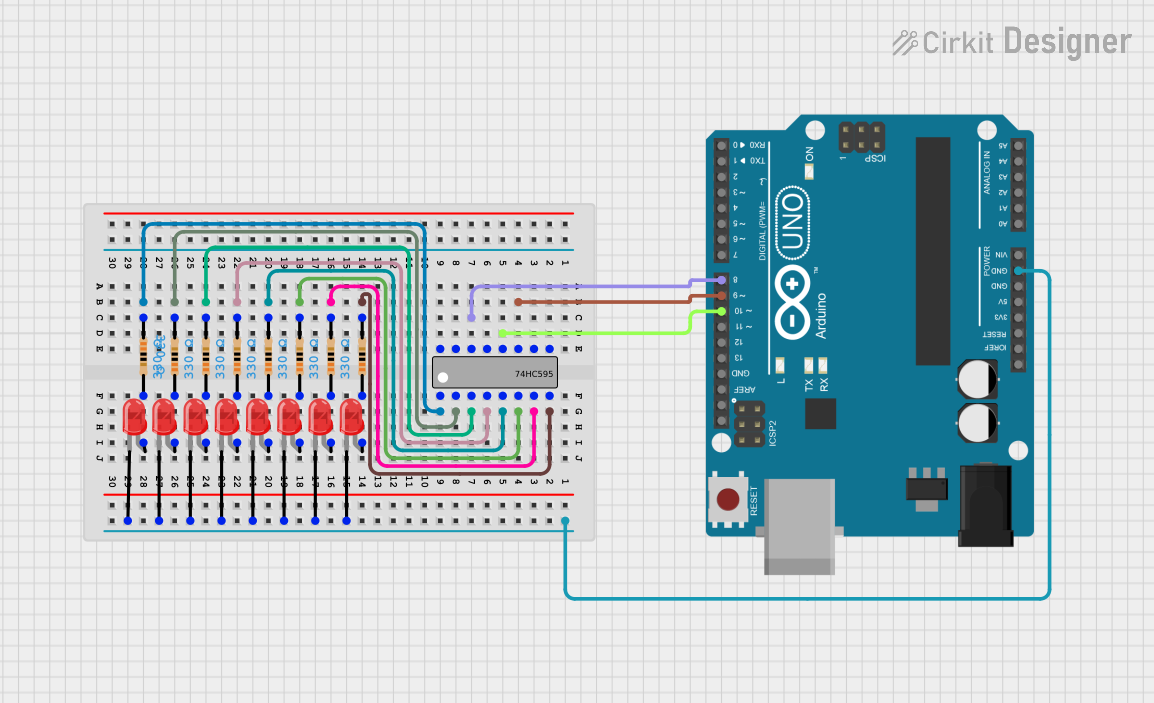Image resolution: width=1154 pixels, height=703 pixels.
Task: Click the TX indicator LED
Action: [x=809, y=365]
